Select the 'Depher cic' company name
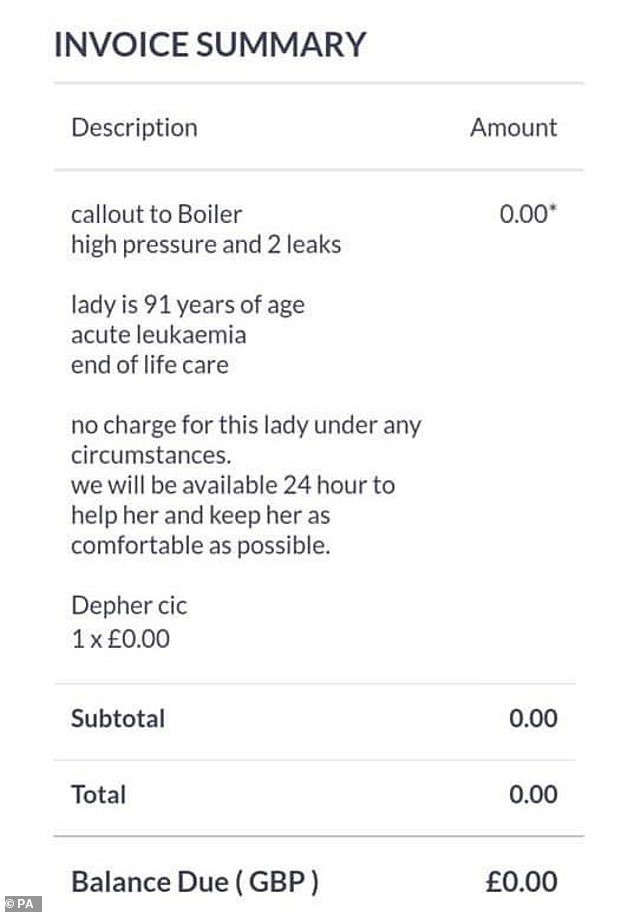Screen dimensions: 634x912 (x=129, y=606)
